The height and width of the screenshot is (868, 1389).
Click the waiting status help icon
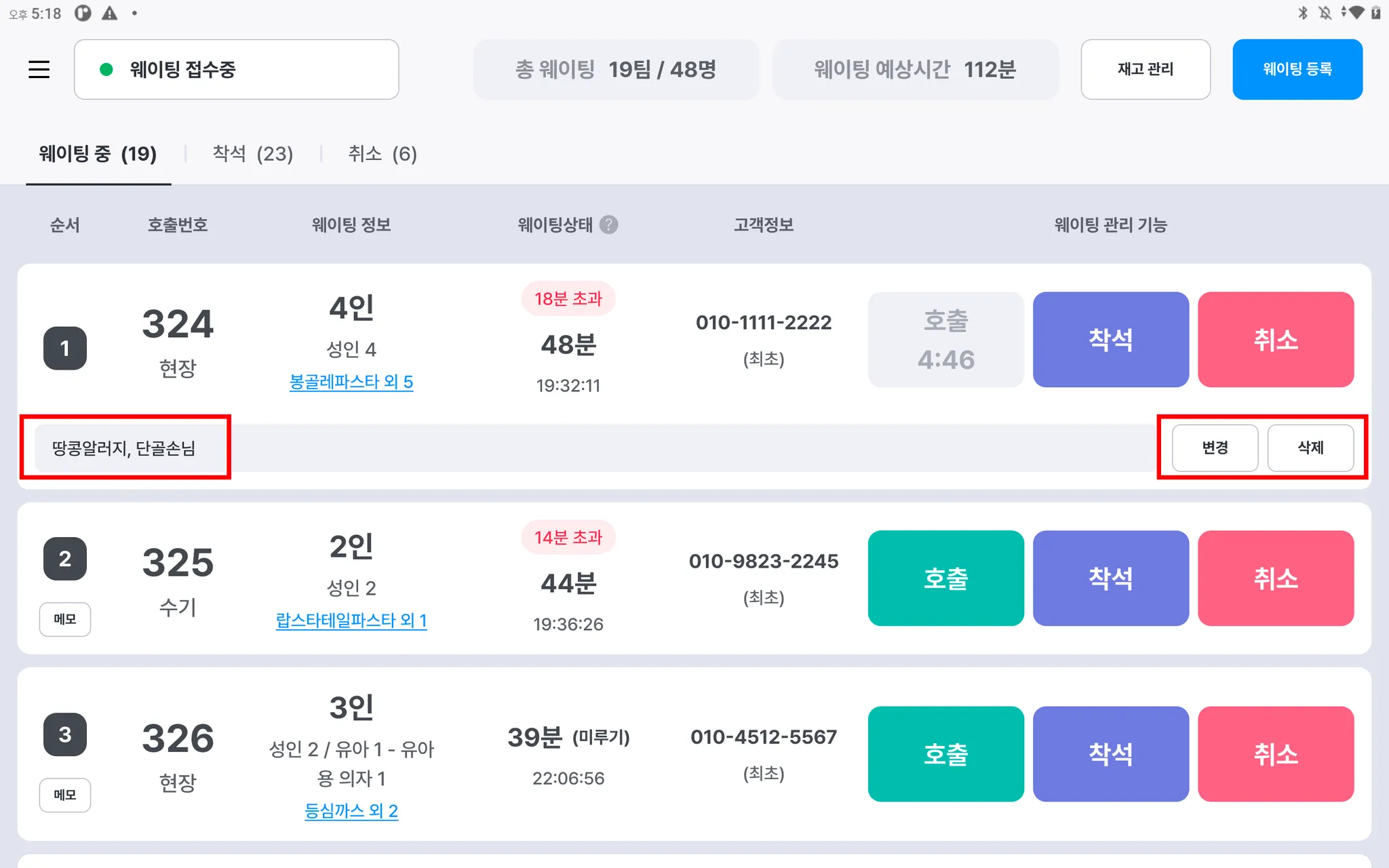point(608,224)
